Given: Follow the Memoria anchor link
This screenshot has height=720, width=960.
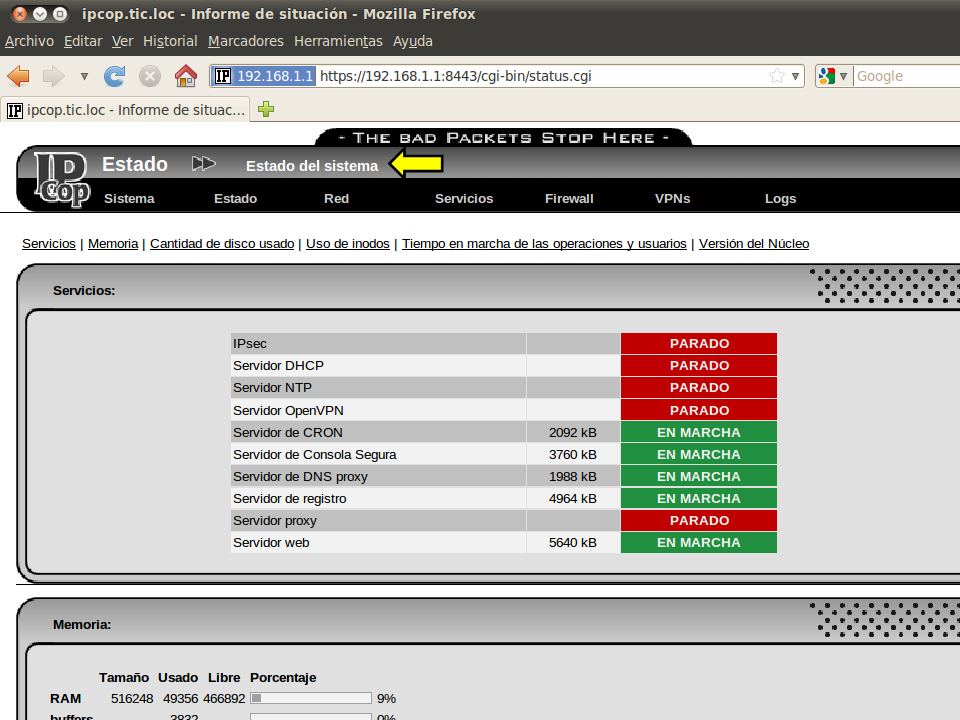Looking at the screenshot, I should click(x=113, y=243).
